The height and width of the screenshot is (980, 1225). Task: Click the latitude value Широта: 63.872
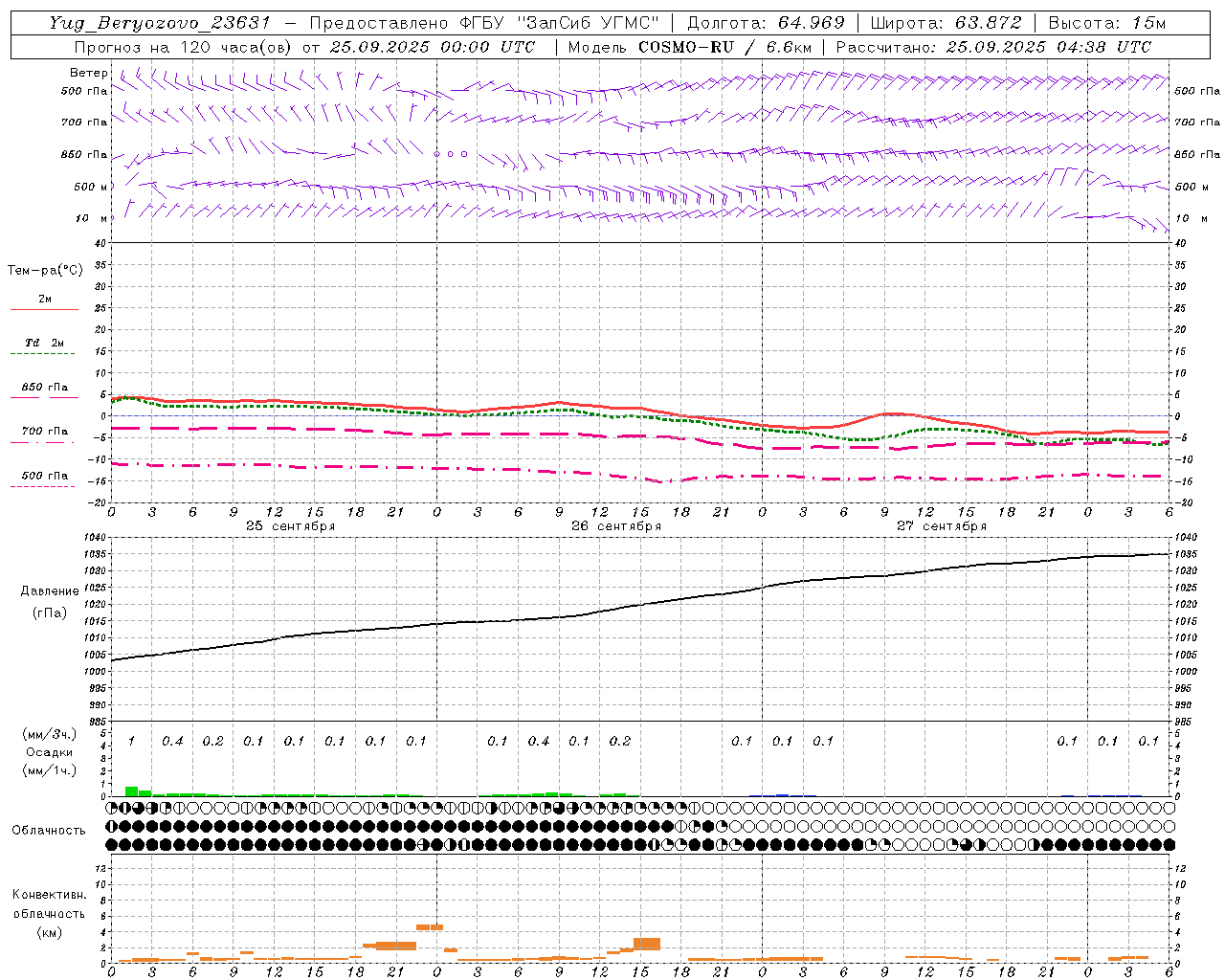tap(946, 23)
